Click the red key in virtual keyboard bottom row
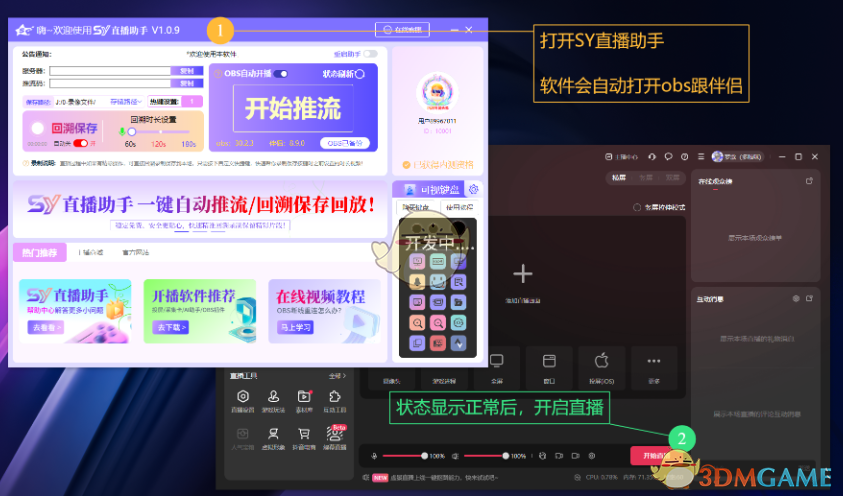 pos(438,343)
